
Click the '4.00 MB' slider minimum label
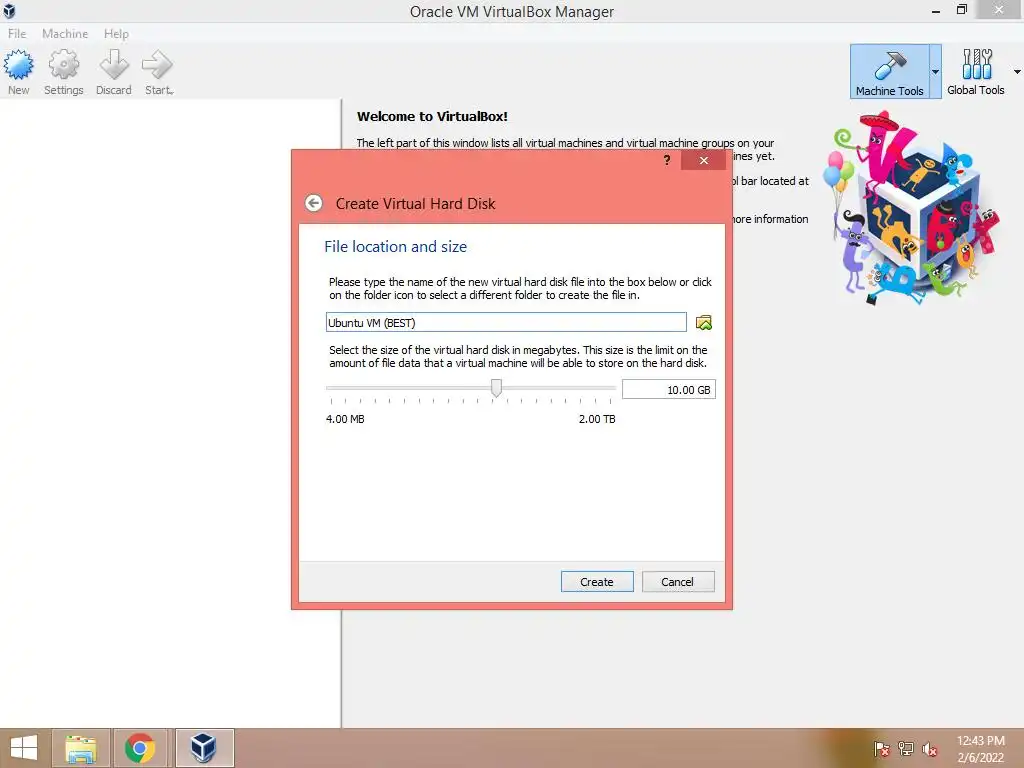[345, 419]
